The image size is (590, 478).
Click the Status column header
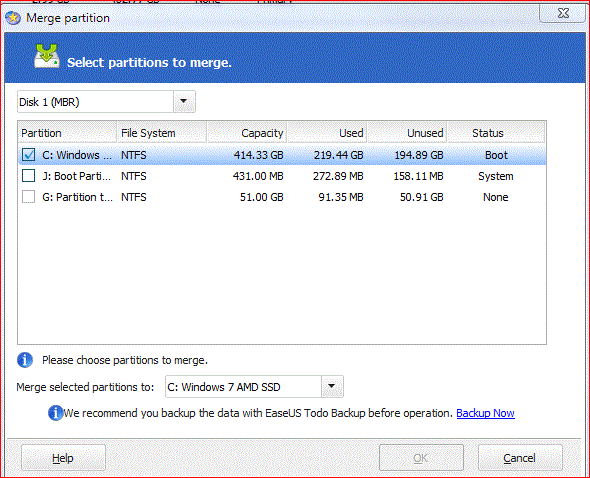(x=496, y=133)
